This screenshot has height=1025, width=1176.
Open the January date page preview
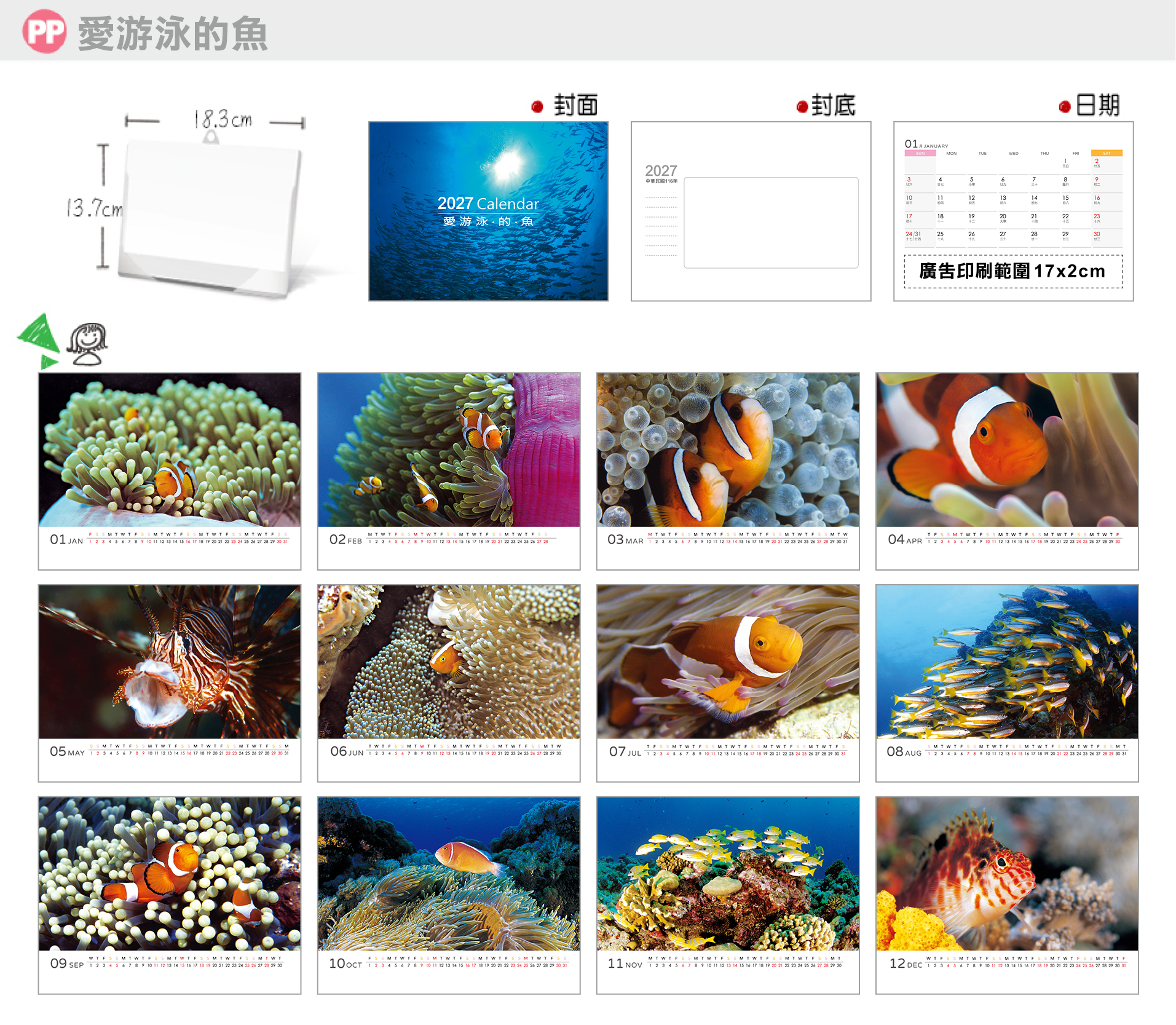tap(1013, 211)
